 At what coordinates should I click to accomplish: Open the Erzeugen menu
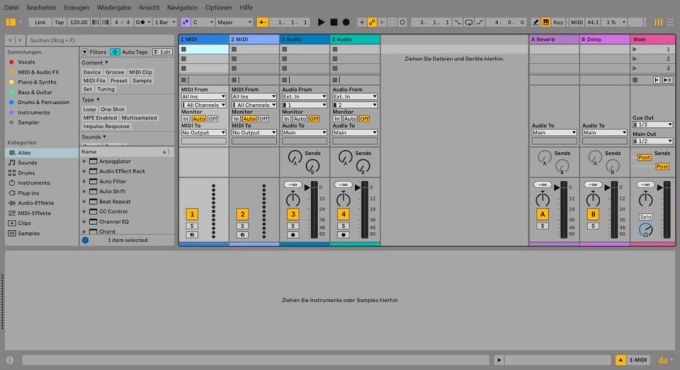tap(76, 7)
